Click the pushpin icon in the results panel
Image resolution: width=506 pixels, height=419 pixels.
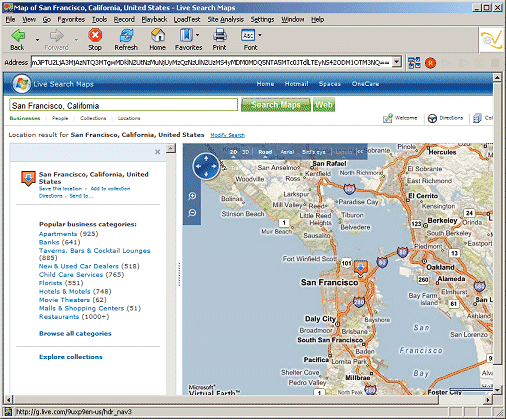coord(28,179)
